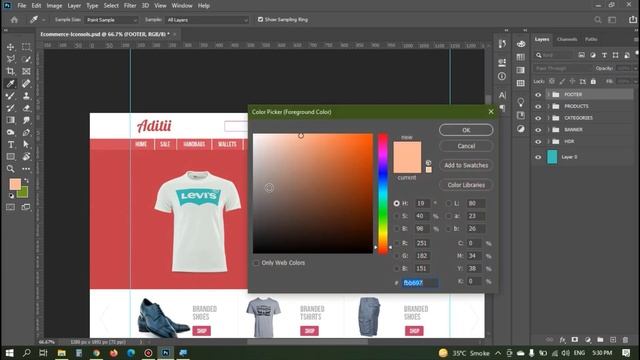Open the Window menu
The width and height of the screenshot is (640, 360).
pyautogui.click(x=182, y=6)
